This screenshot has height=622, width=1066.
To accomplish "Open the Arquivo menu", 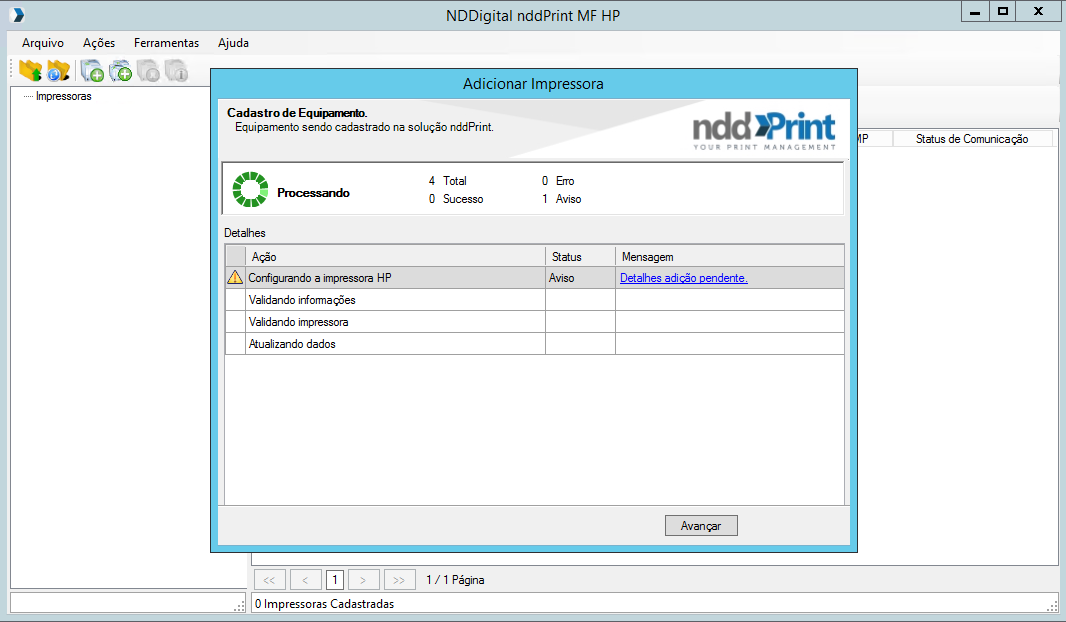I will (43, 43).
